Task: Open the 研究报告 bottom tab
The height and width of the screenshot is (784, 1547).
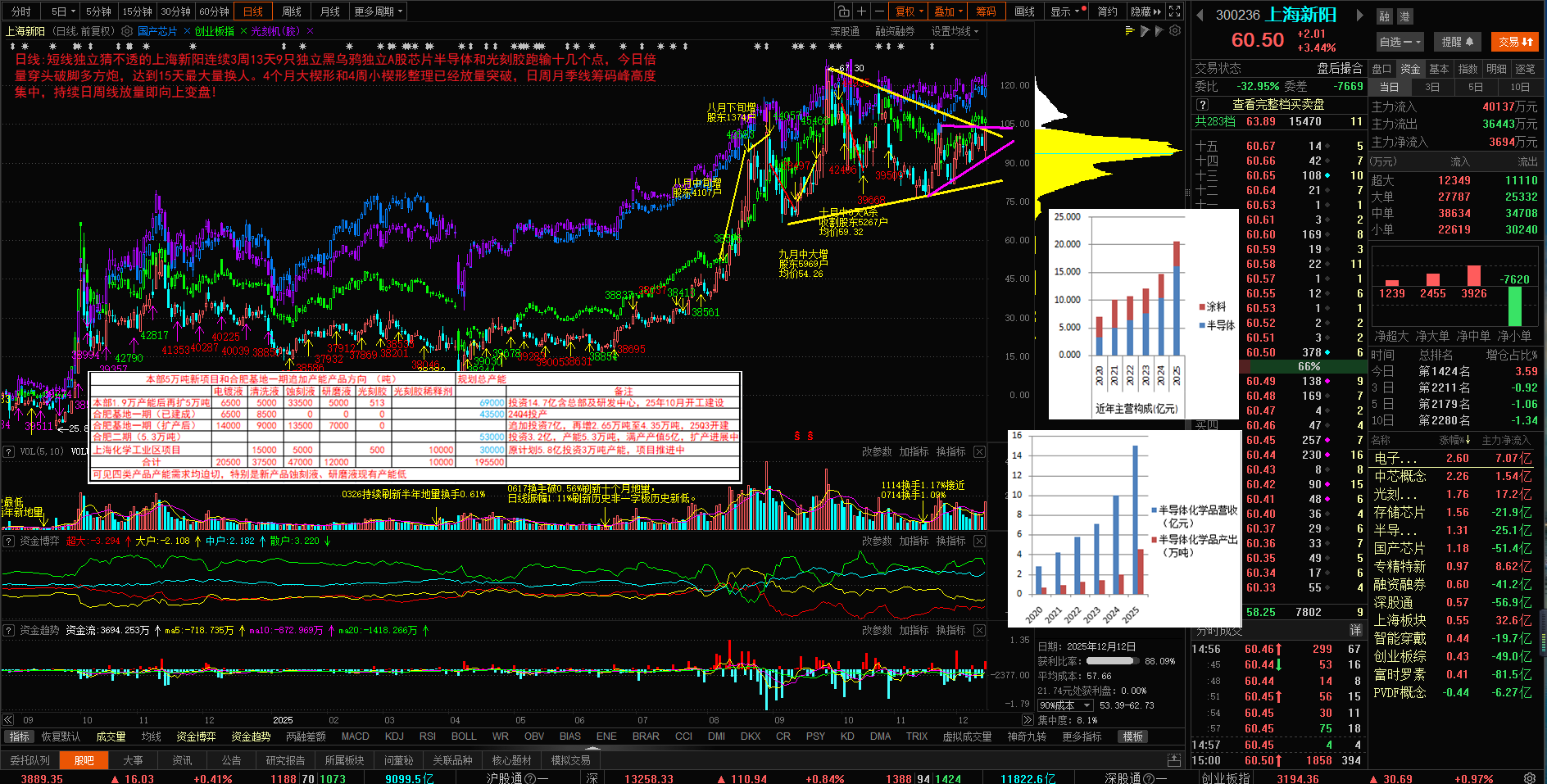Action: coord(285,760)
